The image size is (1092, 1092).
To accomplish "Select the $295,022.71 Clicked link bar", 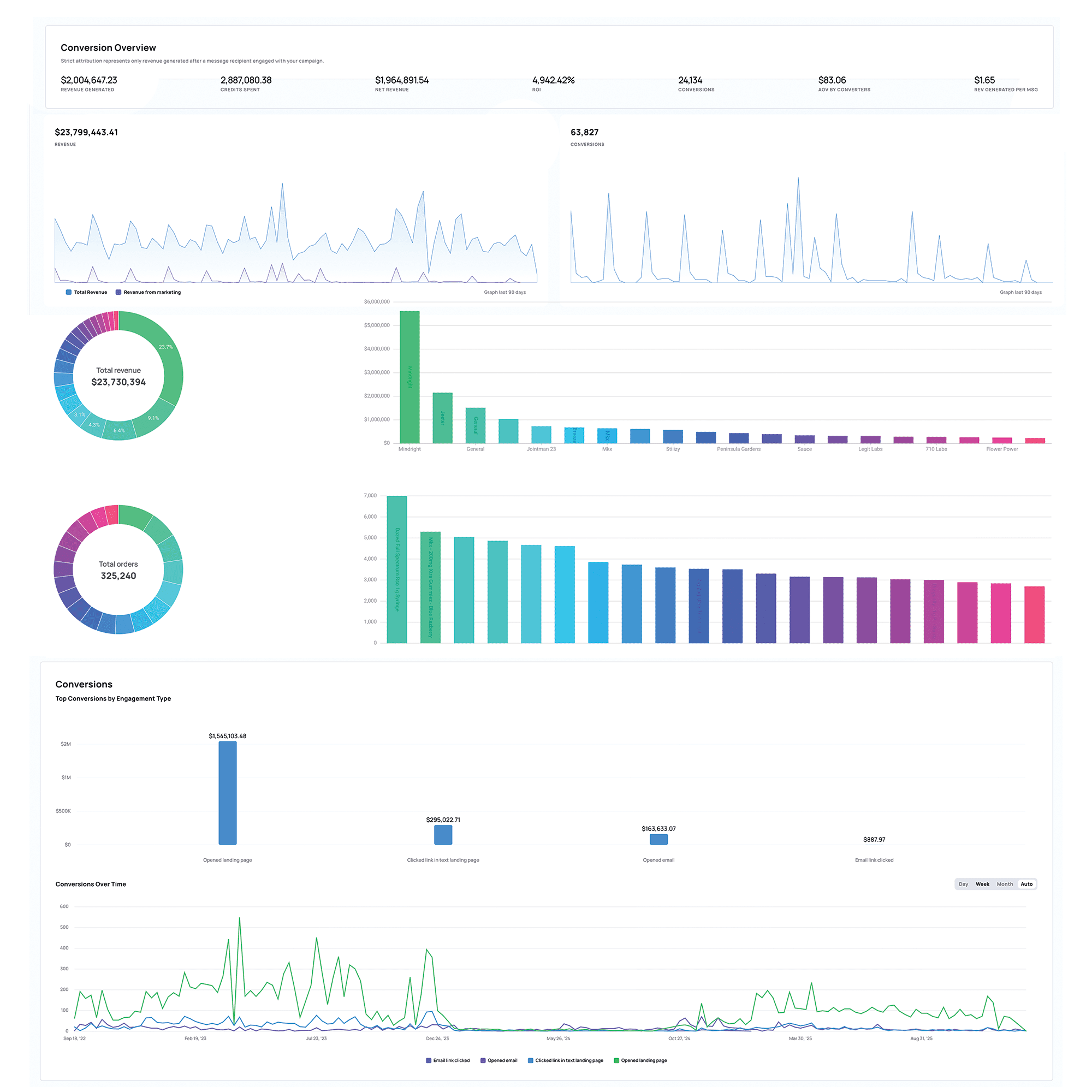I will [443, 835].
